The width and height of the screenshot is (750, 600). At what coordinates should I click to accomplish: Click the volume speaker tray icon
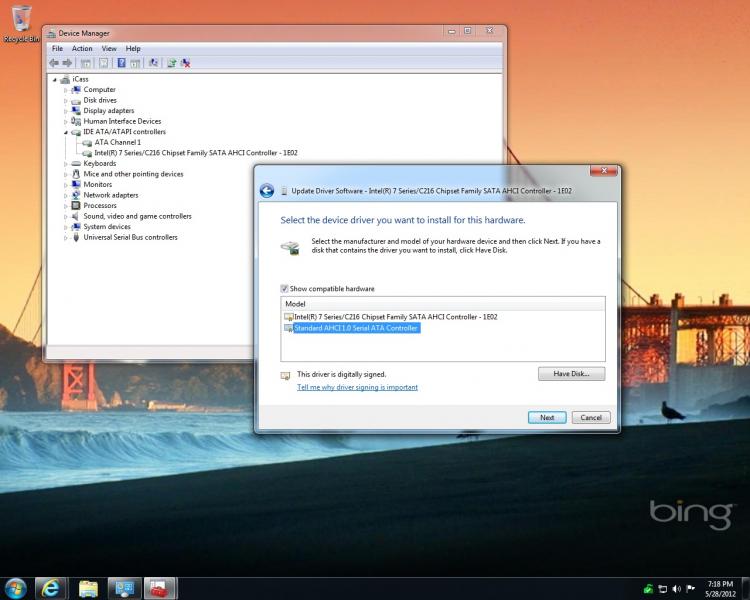[x=676, y=589]
